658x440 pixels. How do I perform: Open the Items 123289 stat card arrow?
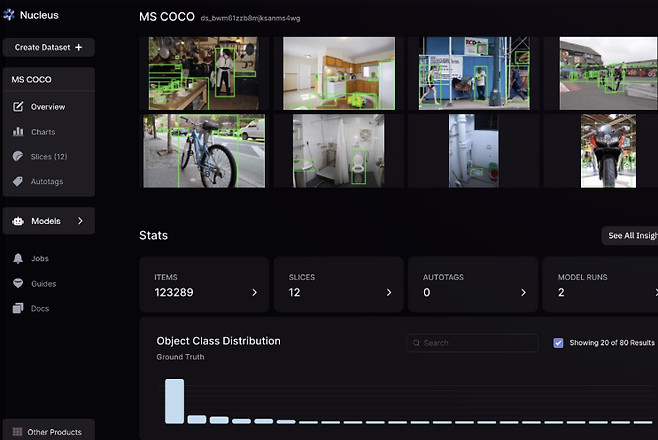click(x=254, y=293)
